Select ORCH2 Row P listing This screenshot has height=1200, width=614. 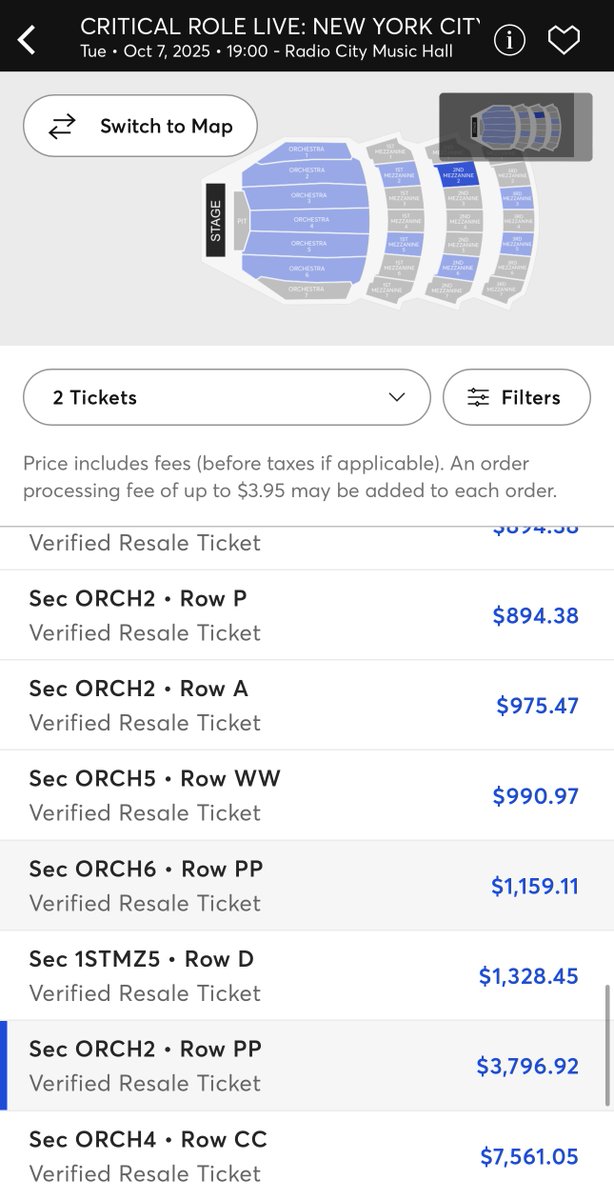tap(307, 615)
